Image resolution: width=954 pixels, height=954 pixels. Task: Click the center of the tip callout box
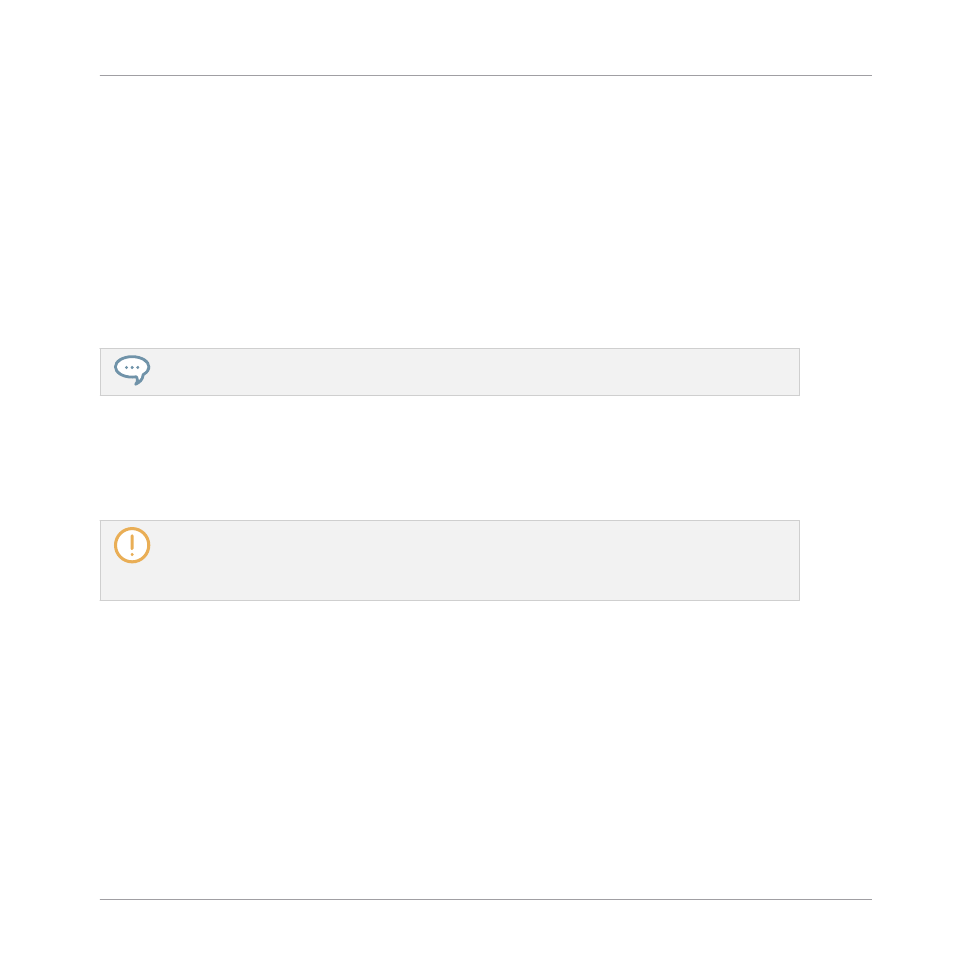pos(450,372)
